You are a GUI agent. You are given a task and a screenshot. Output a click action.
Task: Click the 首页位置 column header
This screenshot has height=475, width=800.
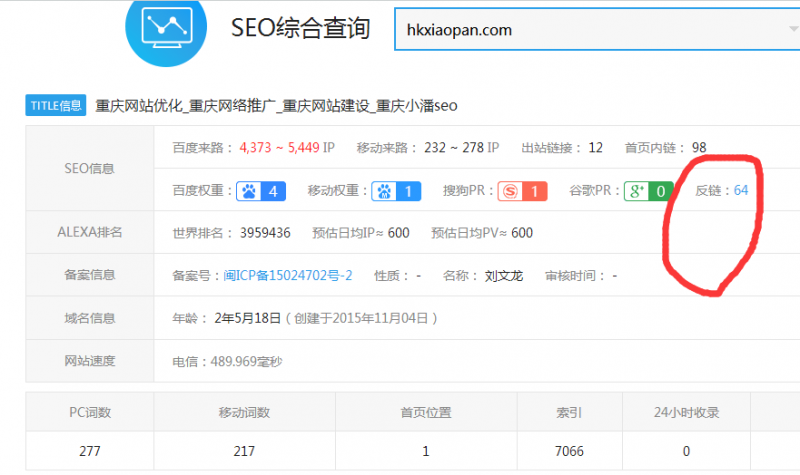[426, 412]
